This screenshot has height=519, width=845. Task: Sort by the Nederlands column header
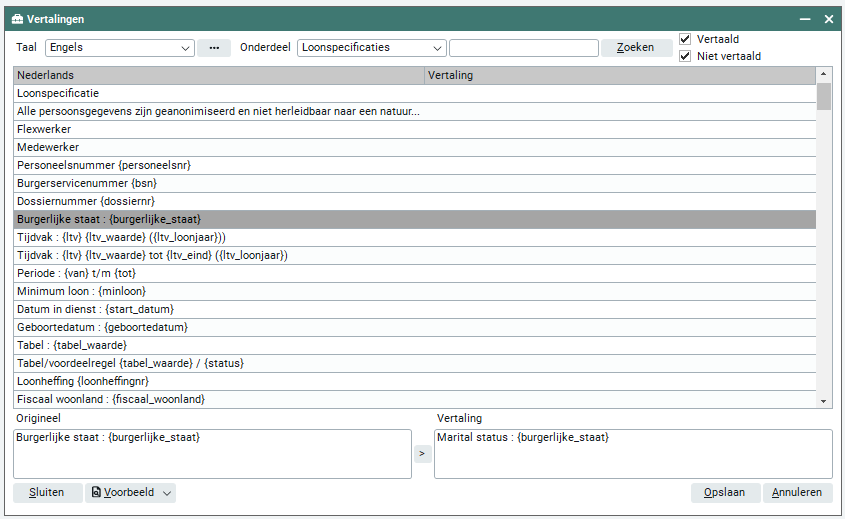218,75
